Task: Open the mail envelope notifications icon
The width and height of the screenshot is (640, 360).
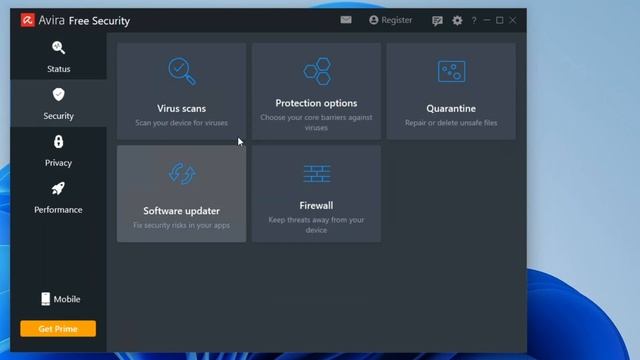Action: click(x=346, y=20)
